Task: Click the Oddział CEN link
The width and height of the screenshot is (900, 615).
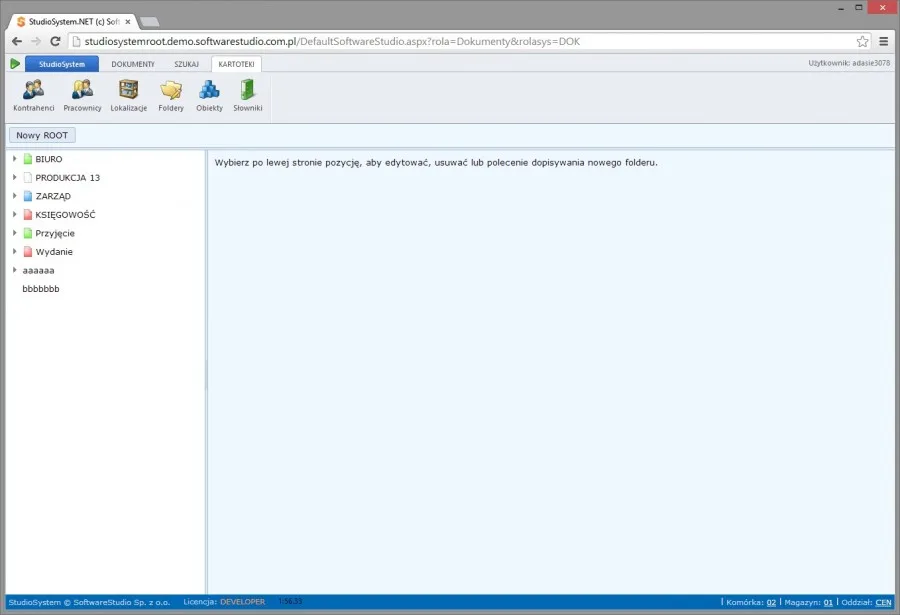Action: [883, 602]
